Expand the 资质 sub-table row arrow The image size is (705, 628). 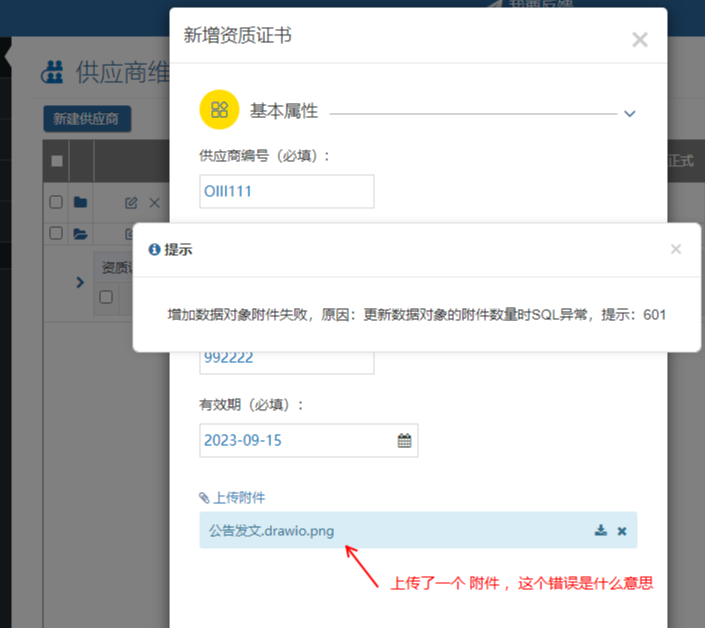click(80, 283)
